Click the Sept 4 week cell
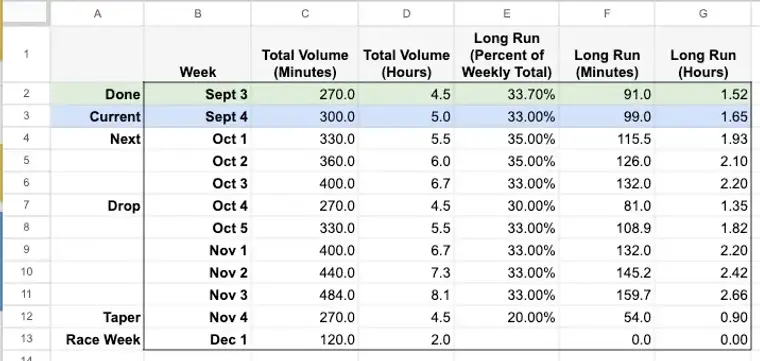 click(x=198, y=116)
